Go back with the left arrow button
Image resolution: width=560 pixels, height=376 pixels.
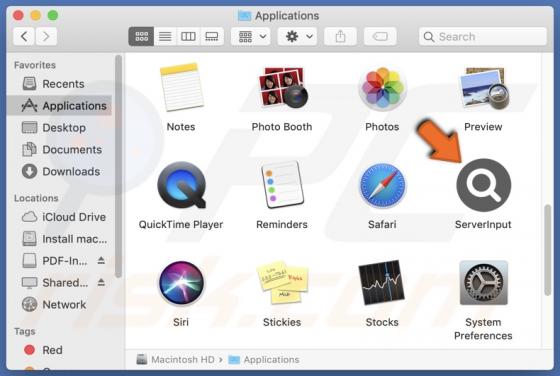click(24, 36)
